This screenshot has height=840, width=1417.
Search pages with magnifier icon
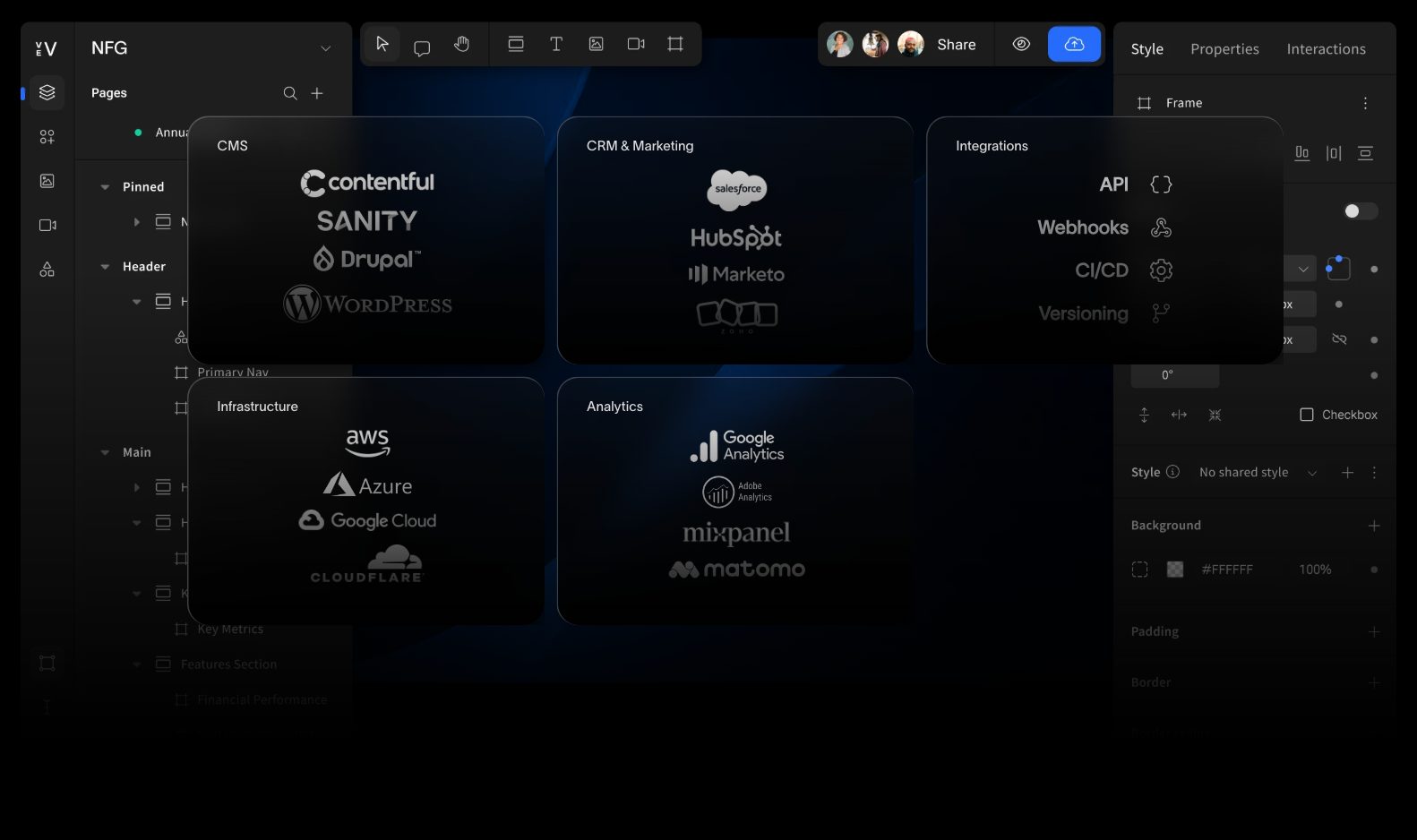290,93
